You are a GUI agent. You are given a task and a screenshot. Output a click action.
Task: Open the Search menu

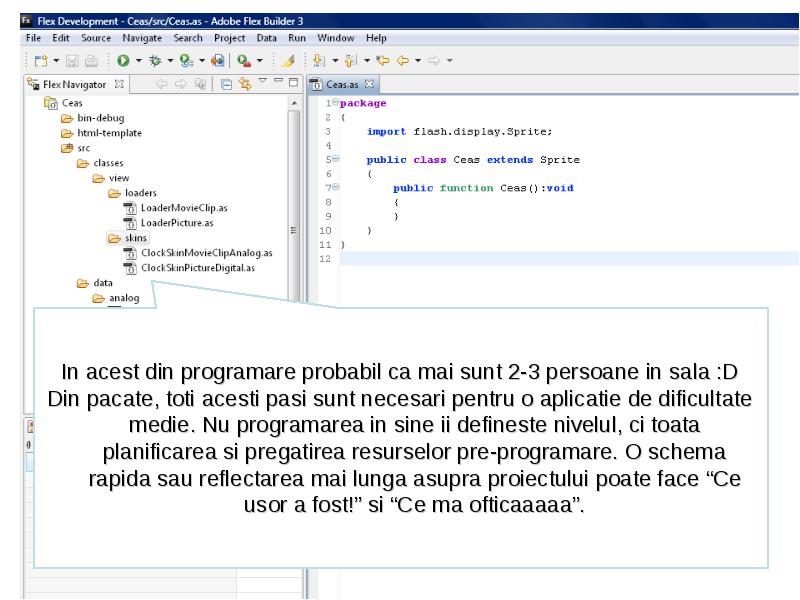[x=188, y=38]
